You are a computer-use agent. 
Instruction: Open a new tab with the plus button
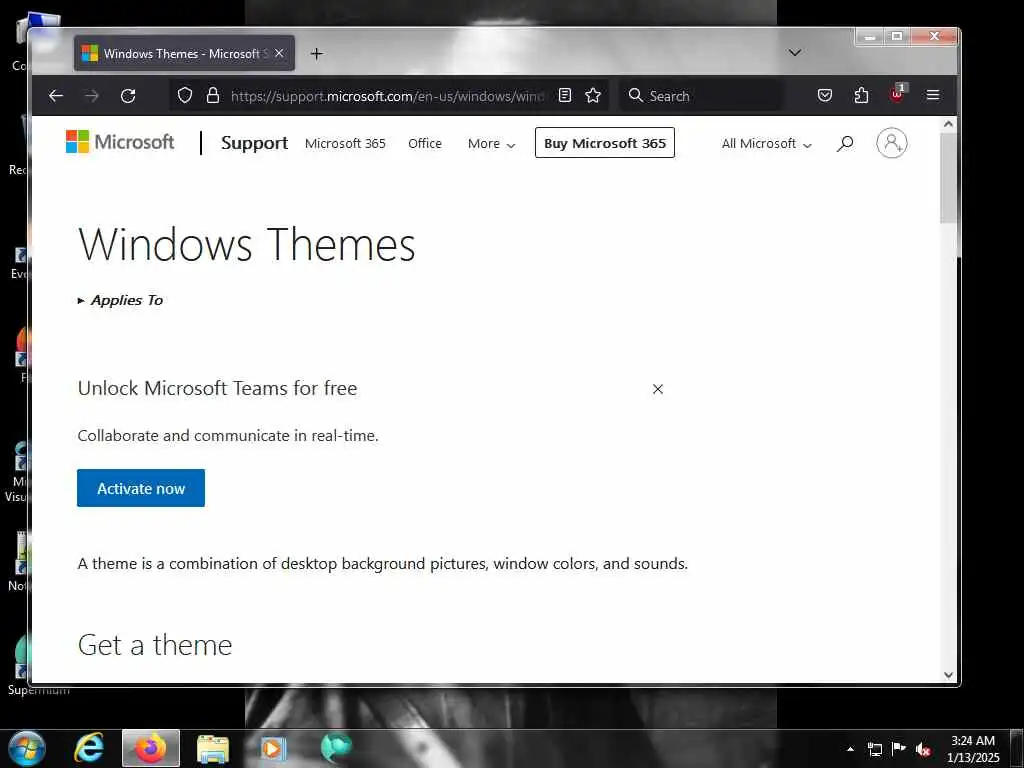[x=317, y=54]
